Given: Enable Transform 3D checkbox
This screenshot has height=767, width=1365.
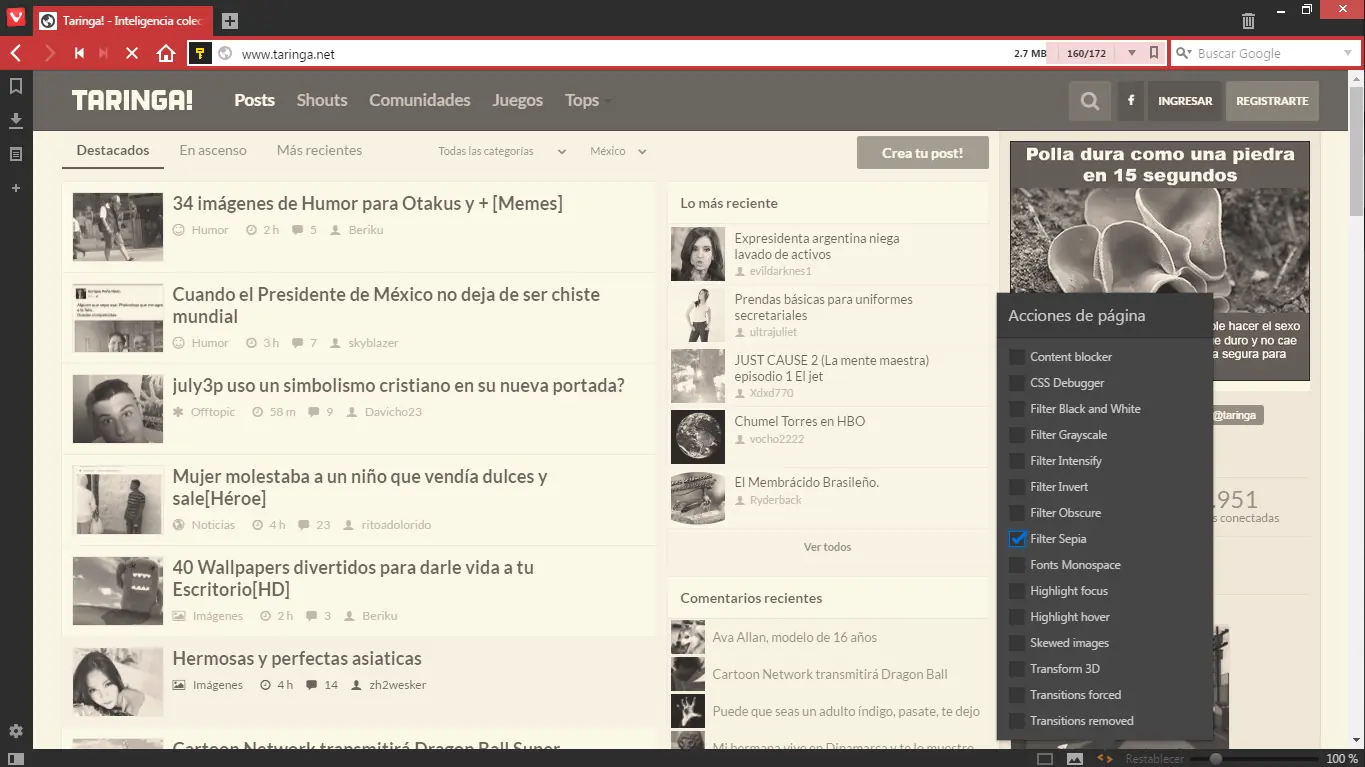Looking at the screenshot, I should [x=1017, y=669].
